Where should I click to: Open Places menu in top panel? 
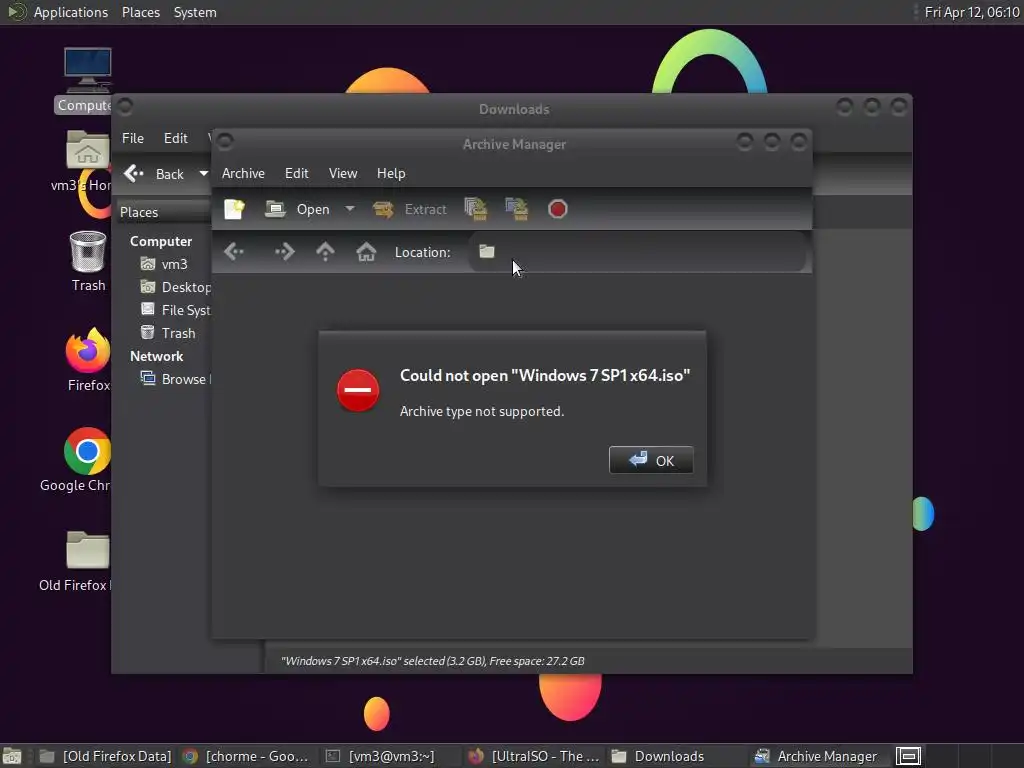(141, 12)
